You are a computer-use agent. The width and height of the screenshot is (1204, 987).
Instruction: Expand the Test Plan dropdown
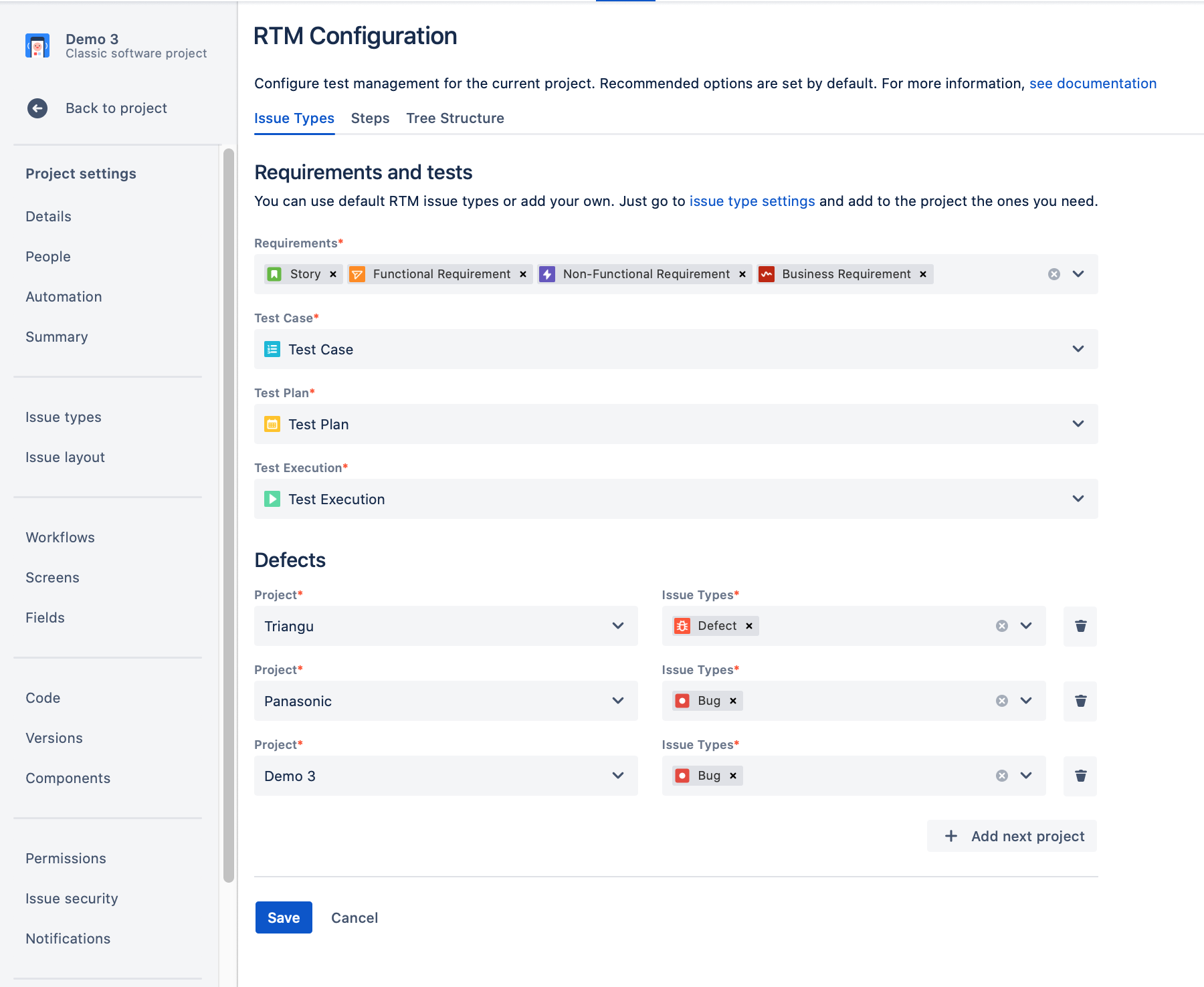tap(1078, 424)
